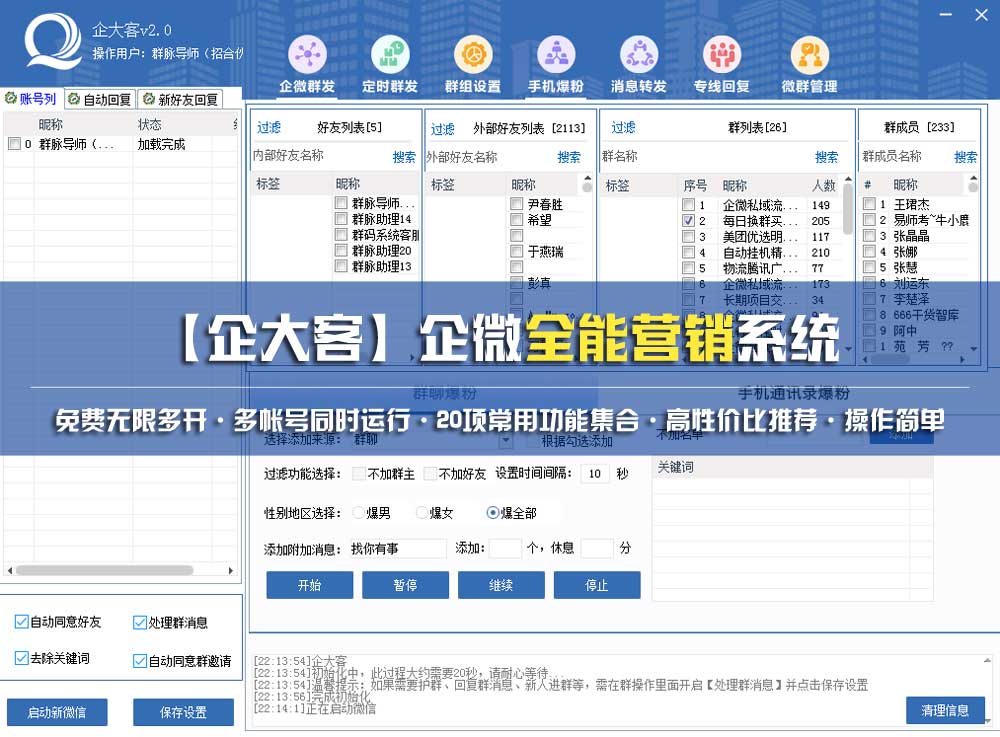Select the 爆全部 radio button
This screenshot has height=737, width=1000.
coord(492,513)
